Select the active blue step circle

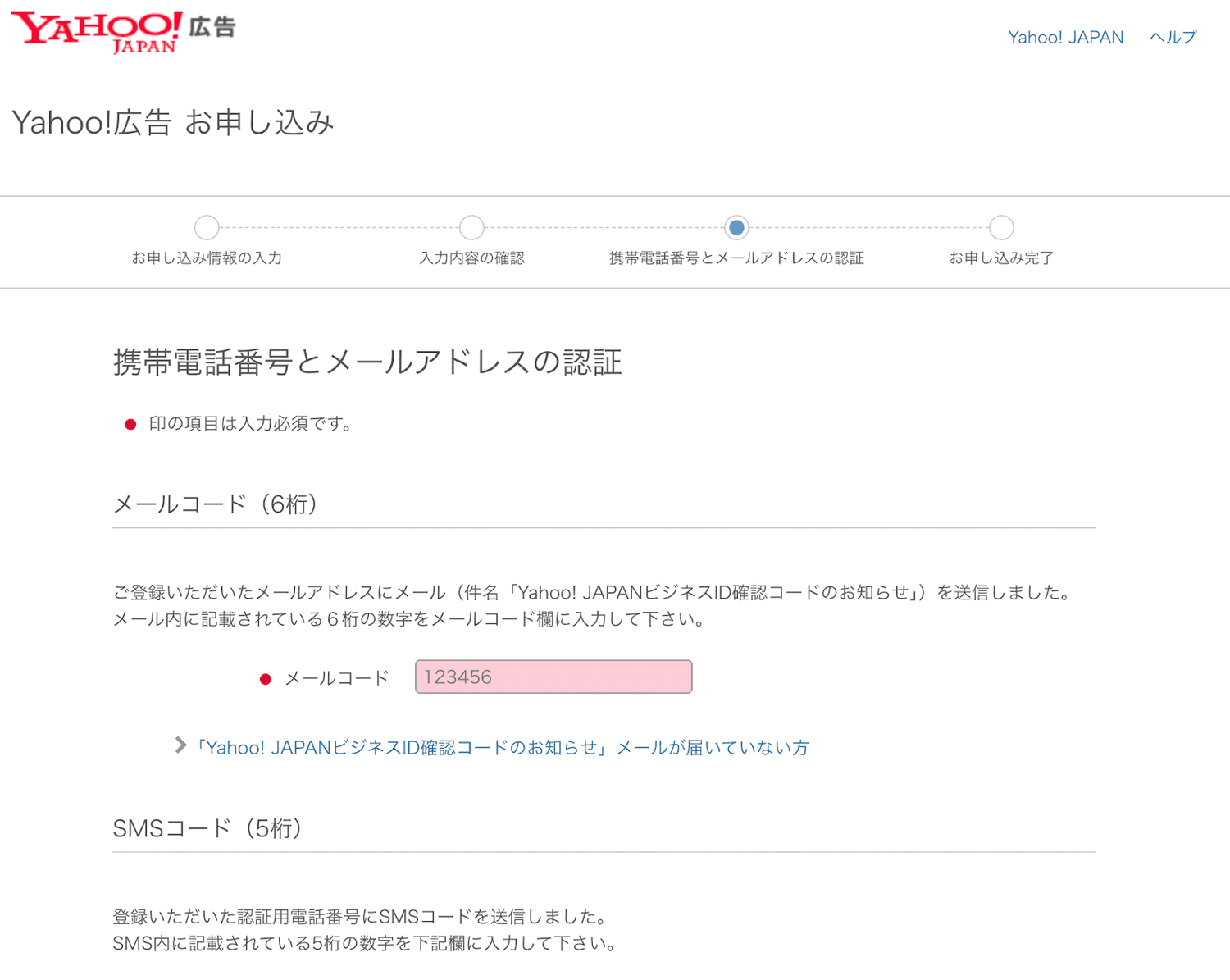point(736,227)
